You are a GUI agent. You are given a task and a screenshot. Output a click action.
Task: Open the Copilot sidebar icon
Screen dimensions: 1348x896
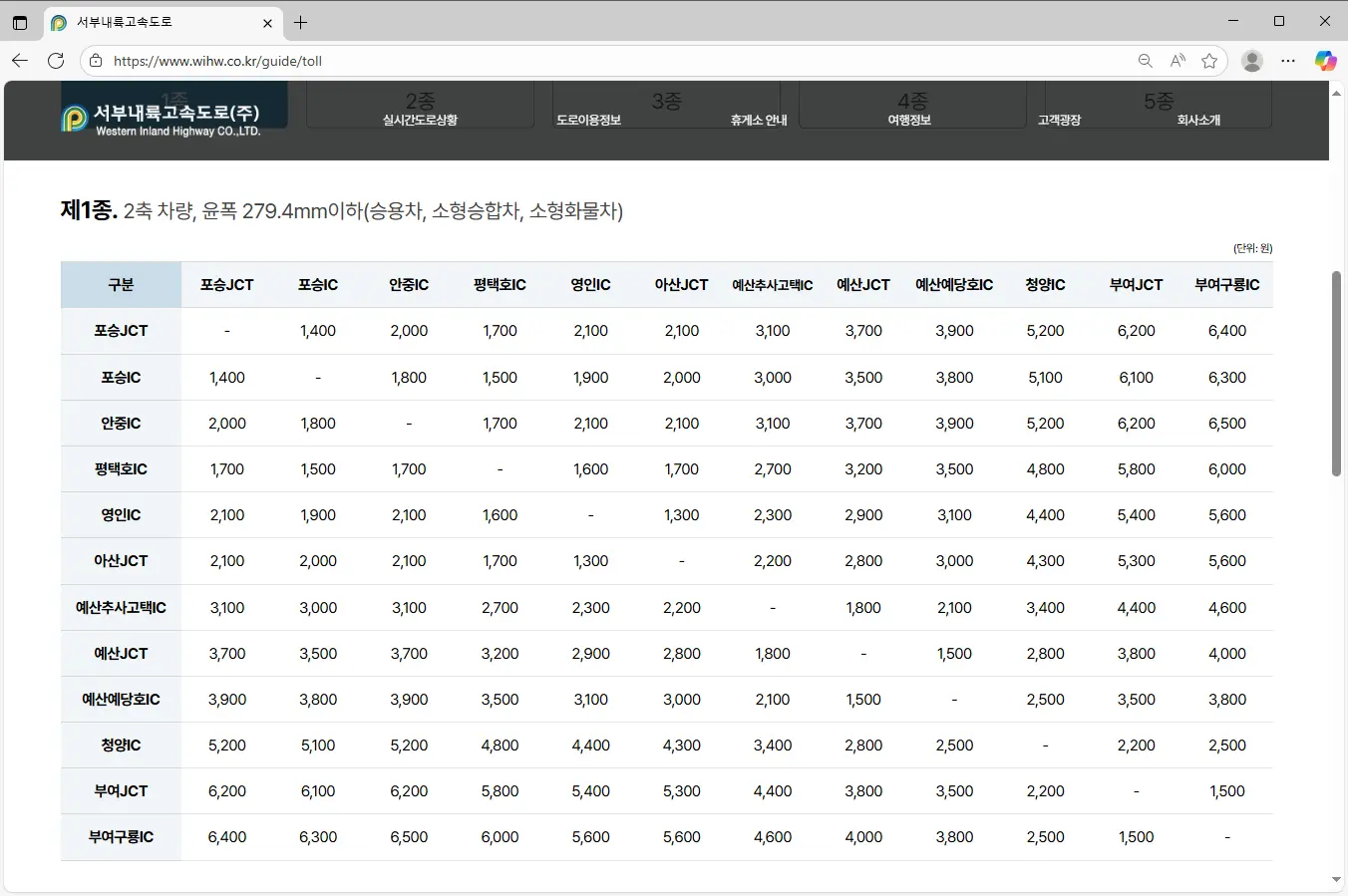point(1325,61)
